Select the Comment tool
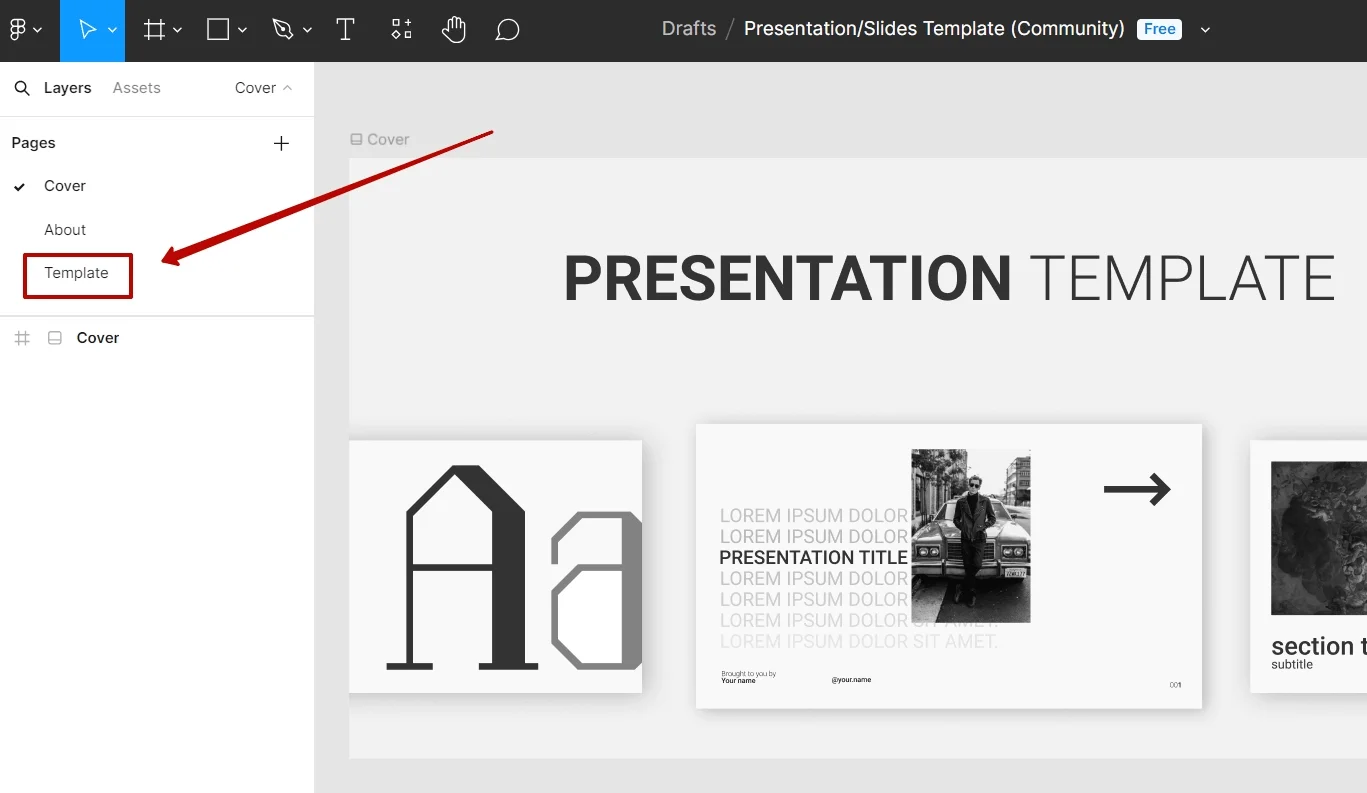The image size is (1367, 793). coord(508,30)
